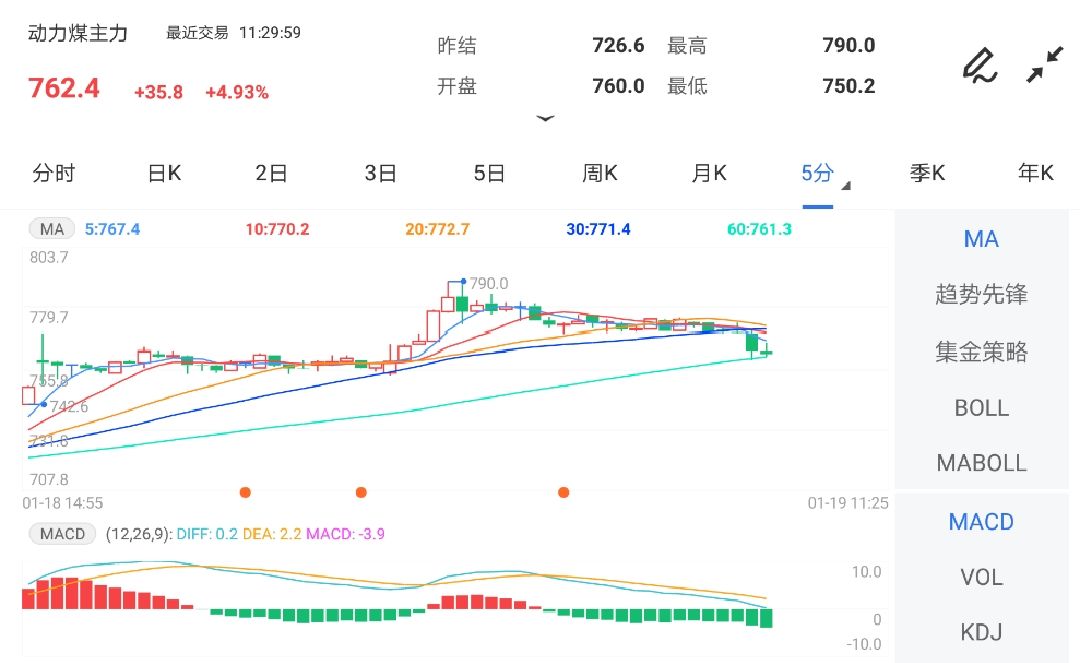1080x663 pixels.
Task: Click the first orange event dot
Action: [245, 492]
